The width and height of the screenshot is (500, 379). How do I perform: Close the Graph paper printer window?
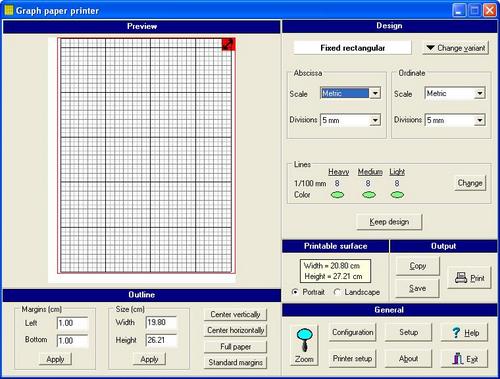point(490,10)
